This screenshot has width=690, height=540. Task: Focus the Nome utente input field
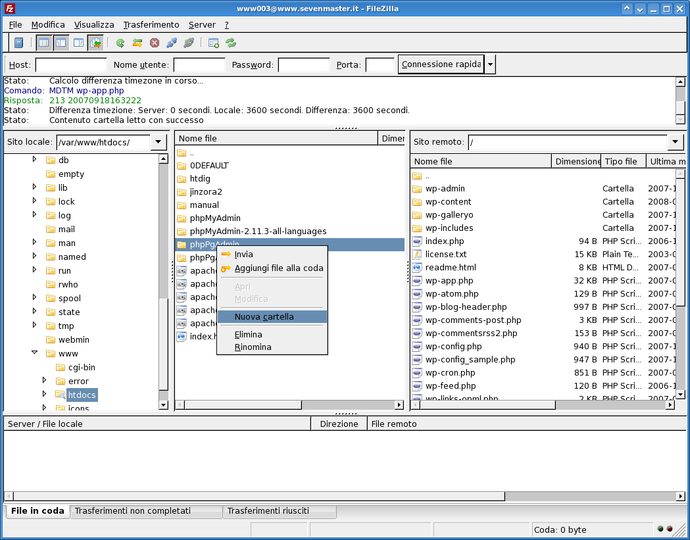[199, 65]
